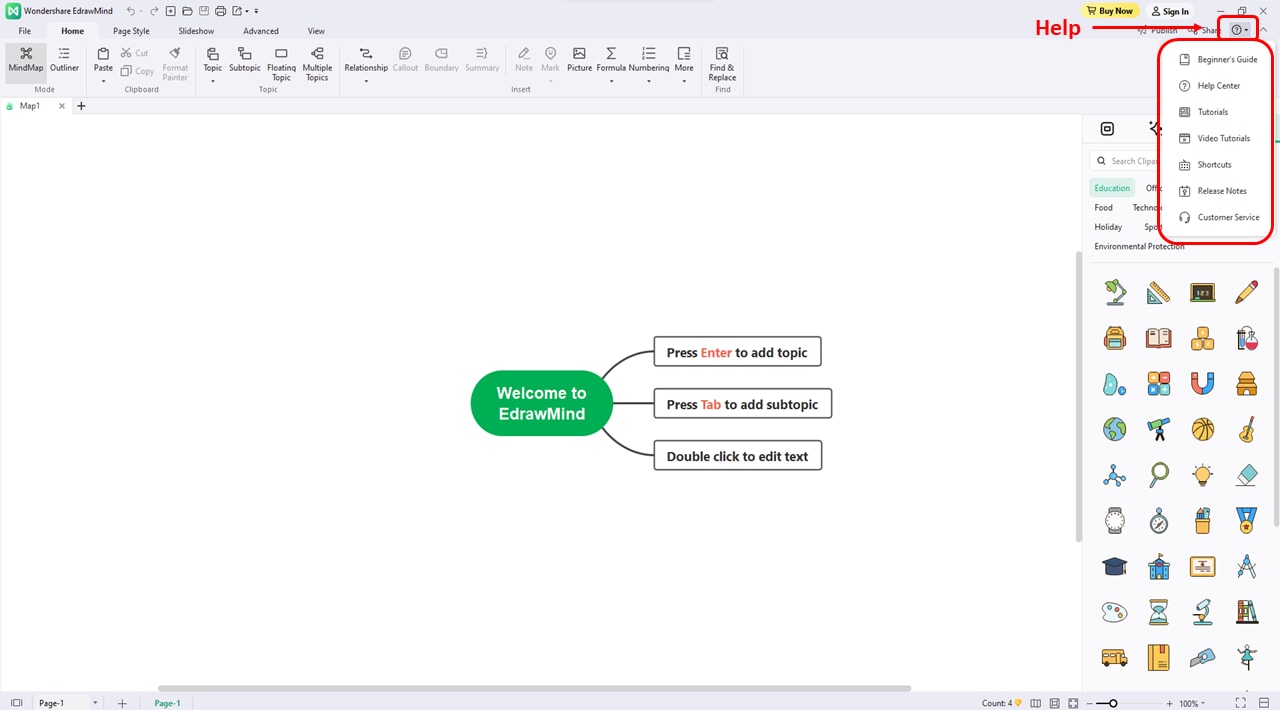Click the Undo arrow in title bar
This screenshot has width=1280, height=710.
(x=131, y=11)
